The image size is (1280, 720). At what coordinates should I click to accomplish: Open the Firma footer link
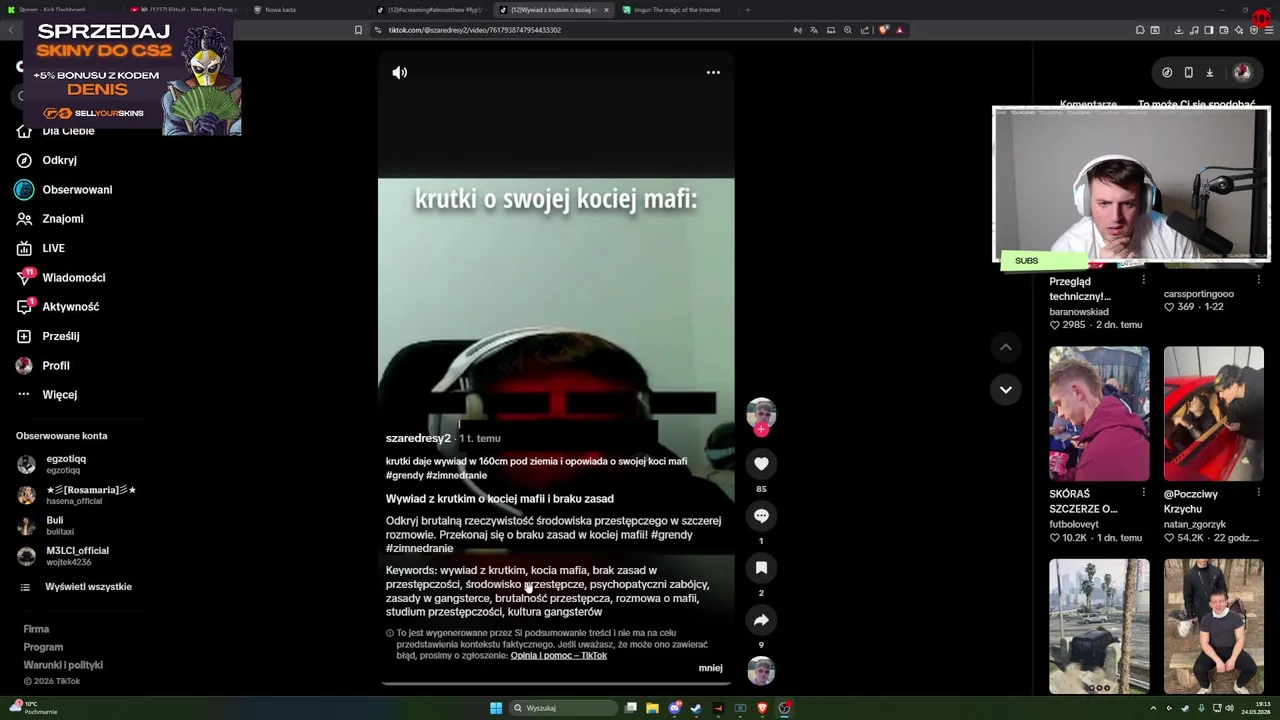[36, 629]
